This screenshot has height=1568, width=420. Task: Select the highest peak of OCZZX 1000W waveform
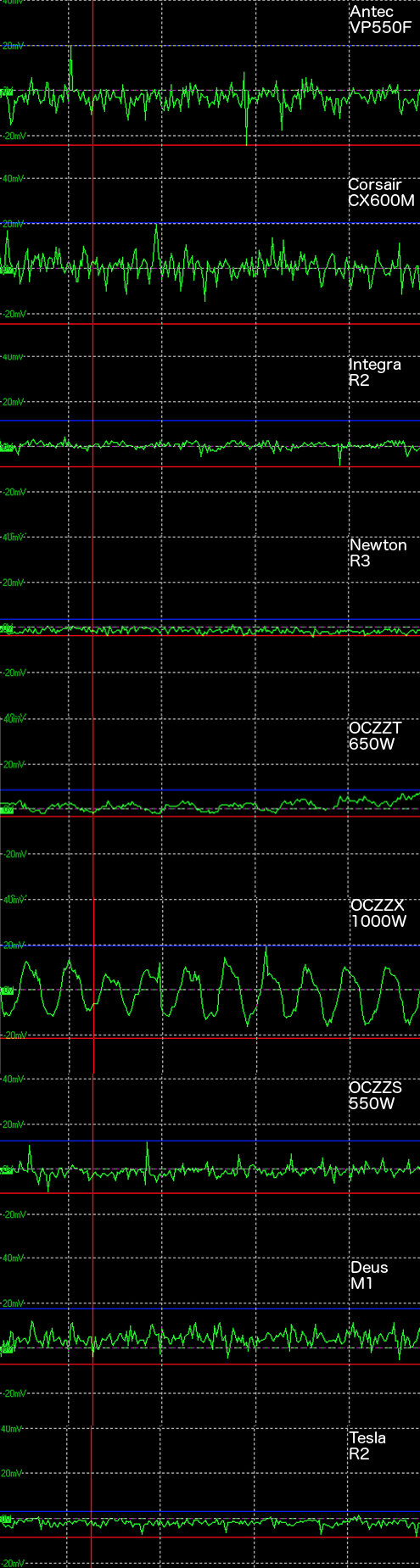266,949
